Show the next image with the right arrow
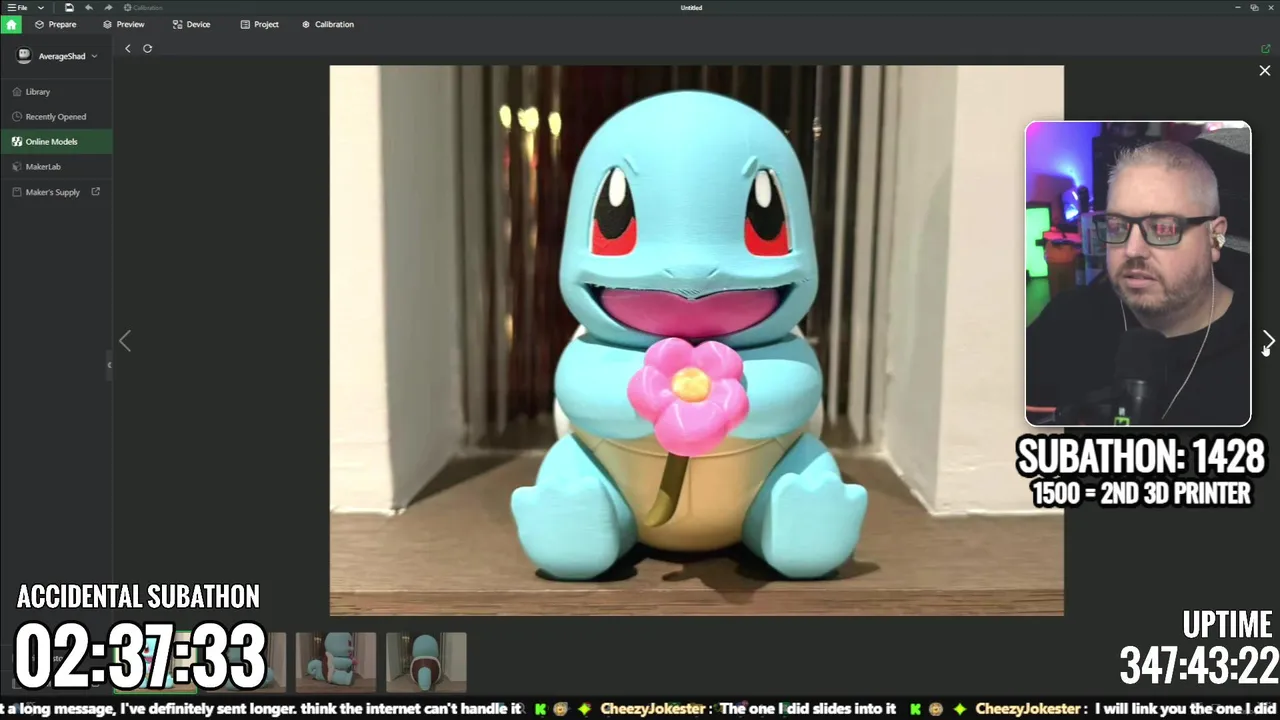This screenshot has width=1280, height=720. [x=1267, y=341]
